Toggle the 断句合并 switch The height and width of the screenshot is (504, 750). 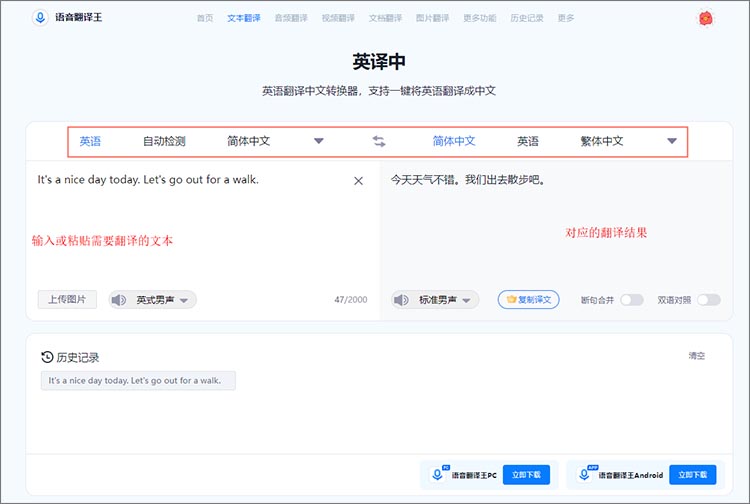click(632, 300)
